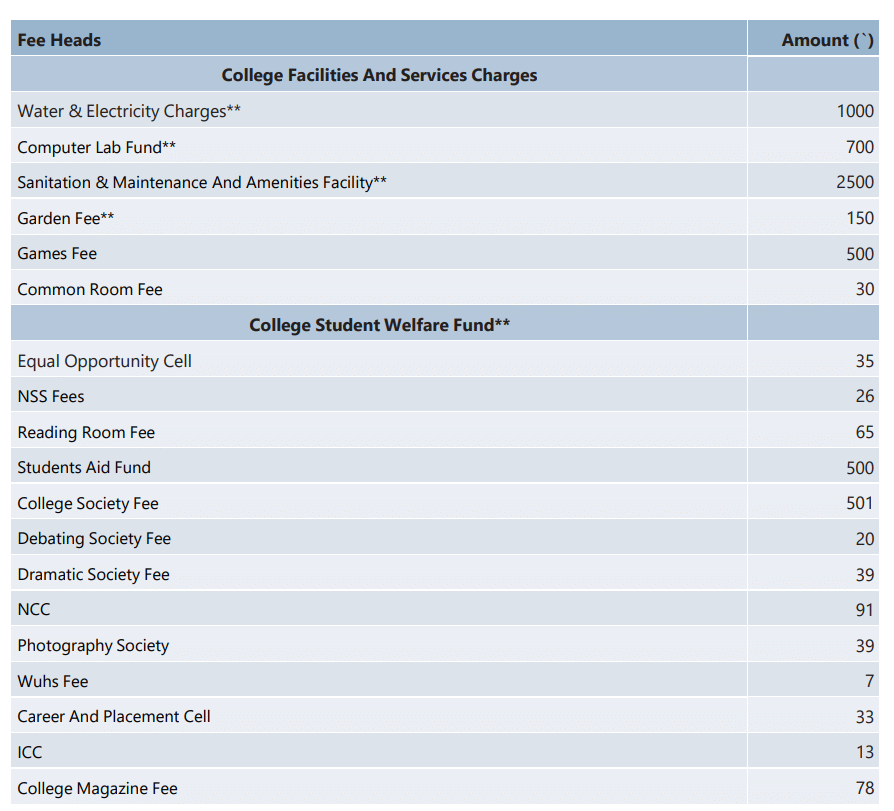Click the Water & Electricity Charges row label
894x811 pixels.
coord(129,111)
